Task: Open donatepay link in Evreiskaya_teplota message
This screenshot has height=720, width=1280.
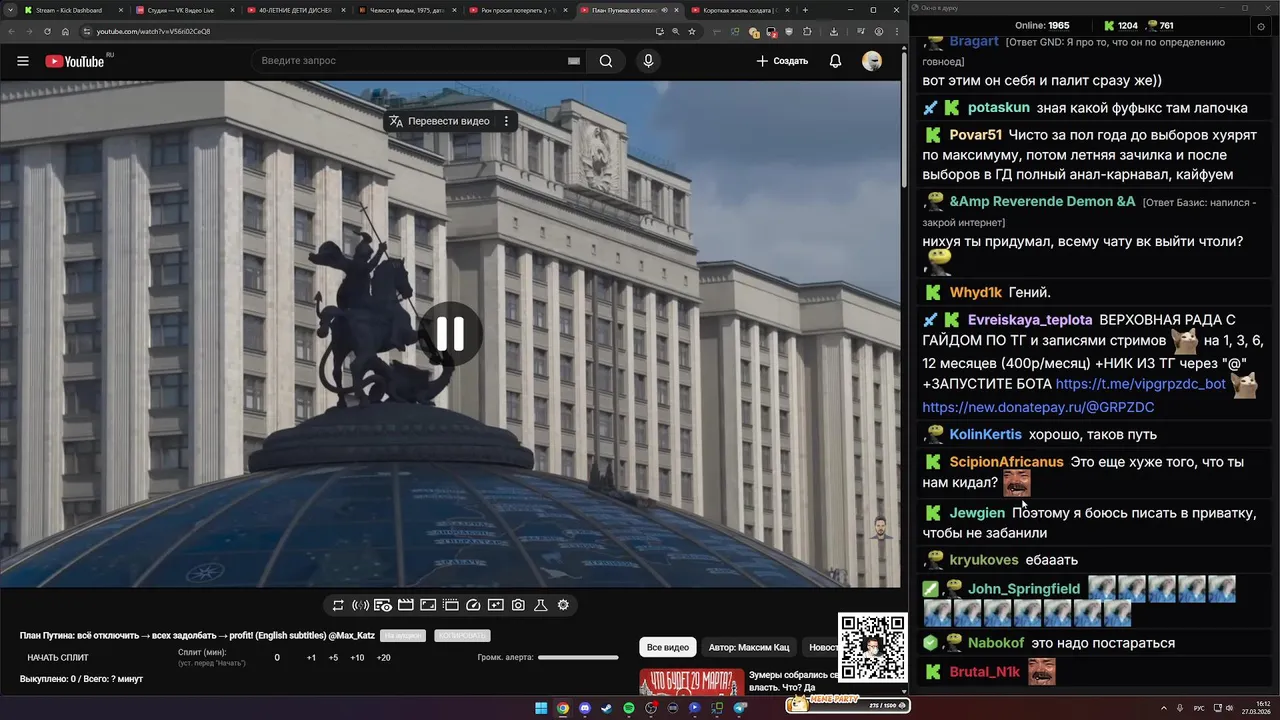Action: click(x=1038, y=407)
